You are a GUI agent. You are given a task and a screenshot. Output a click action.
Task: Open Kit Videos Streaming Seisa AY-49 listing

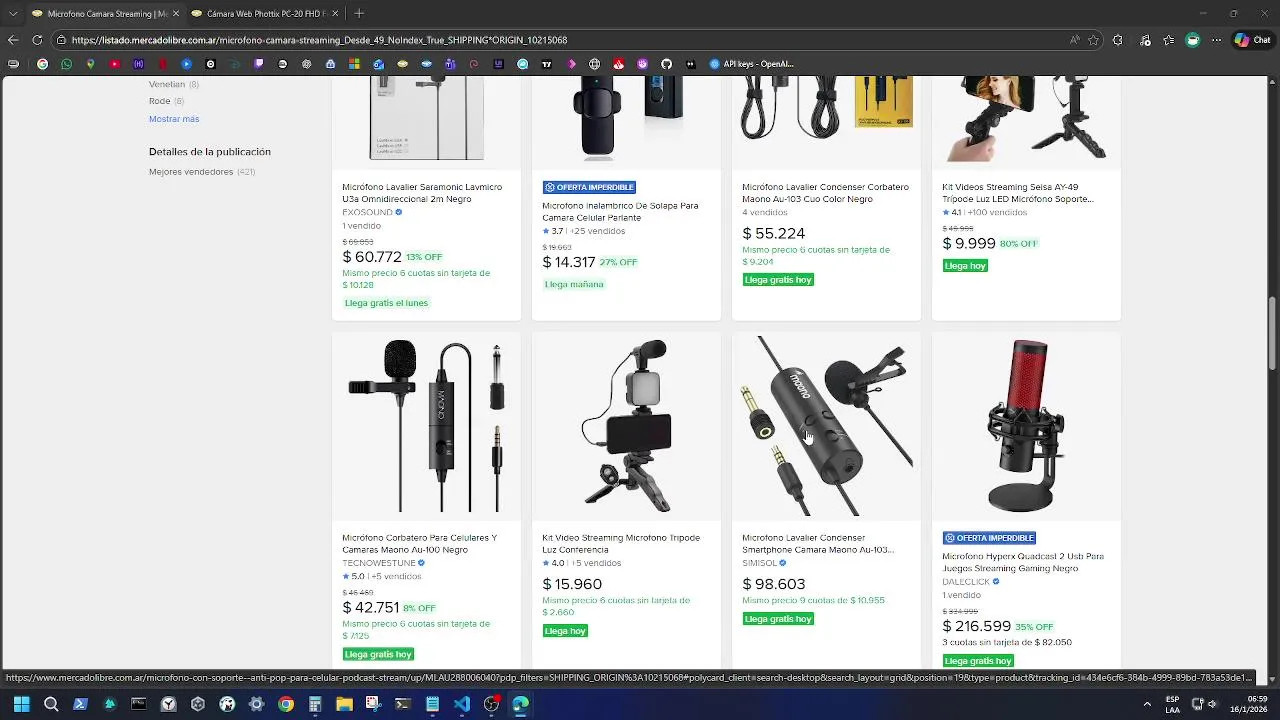tap(1018, 193)
